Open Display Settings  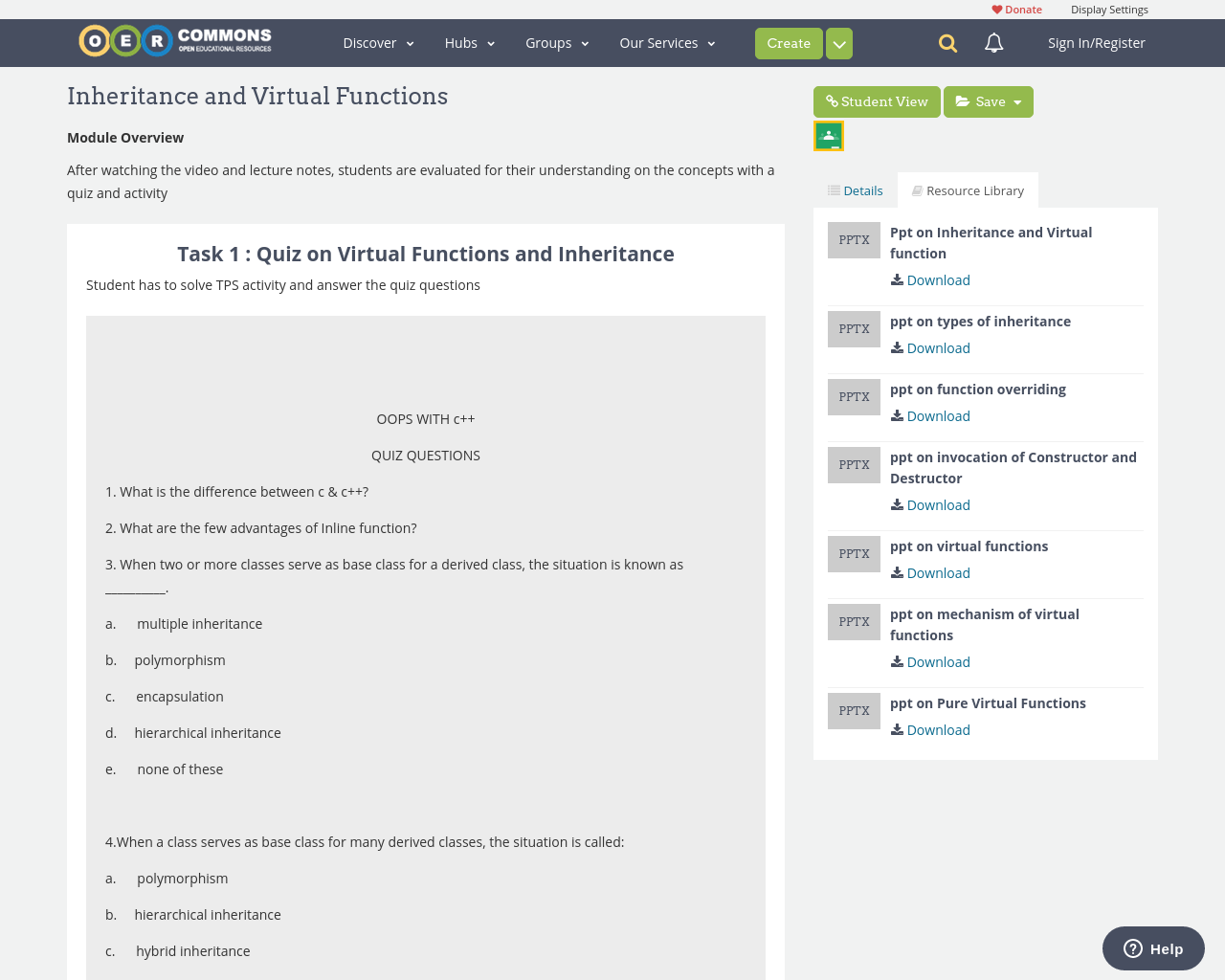point(1109,8)
